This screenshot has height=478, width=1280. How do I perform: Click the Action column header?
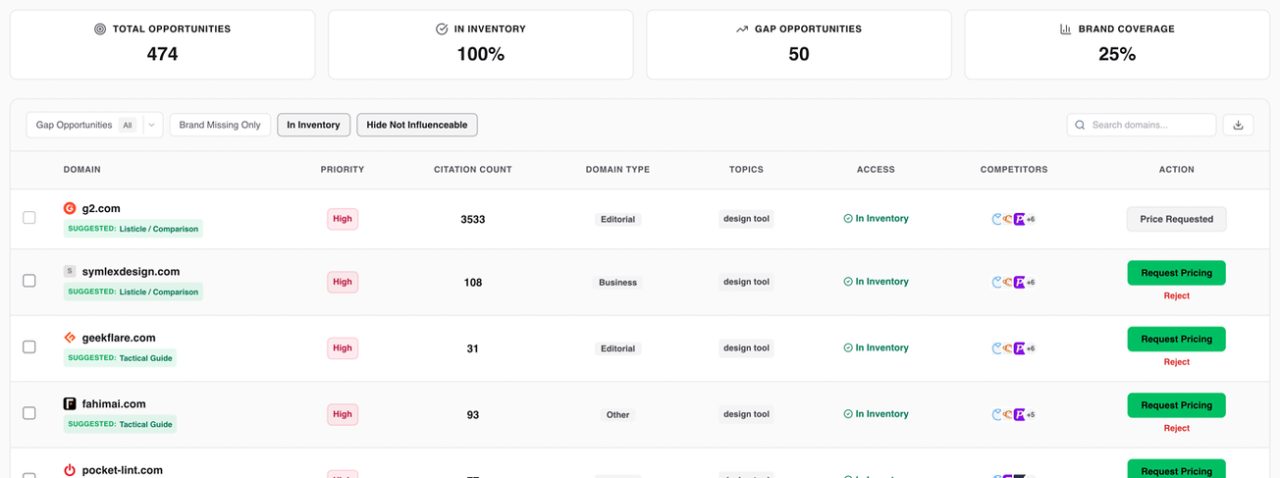1177,169
